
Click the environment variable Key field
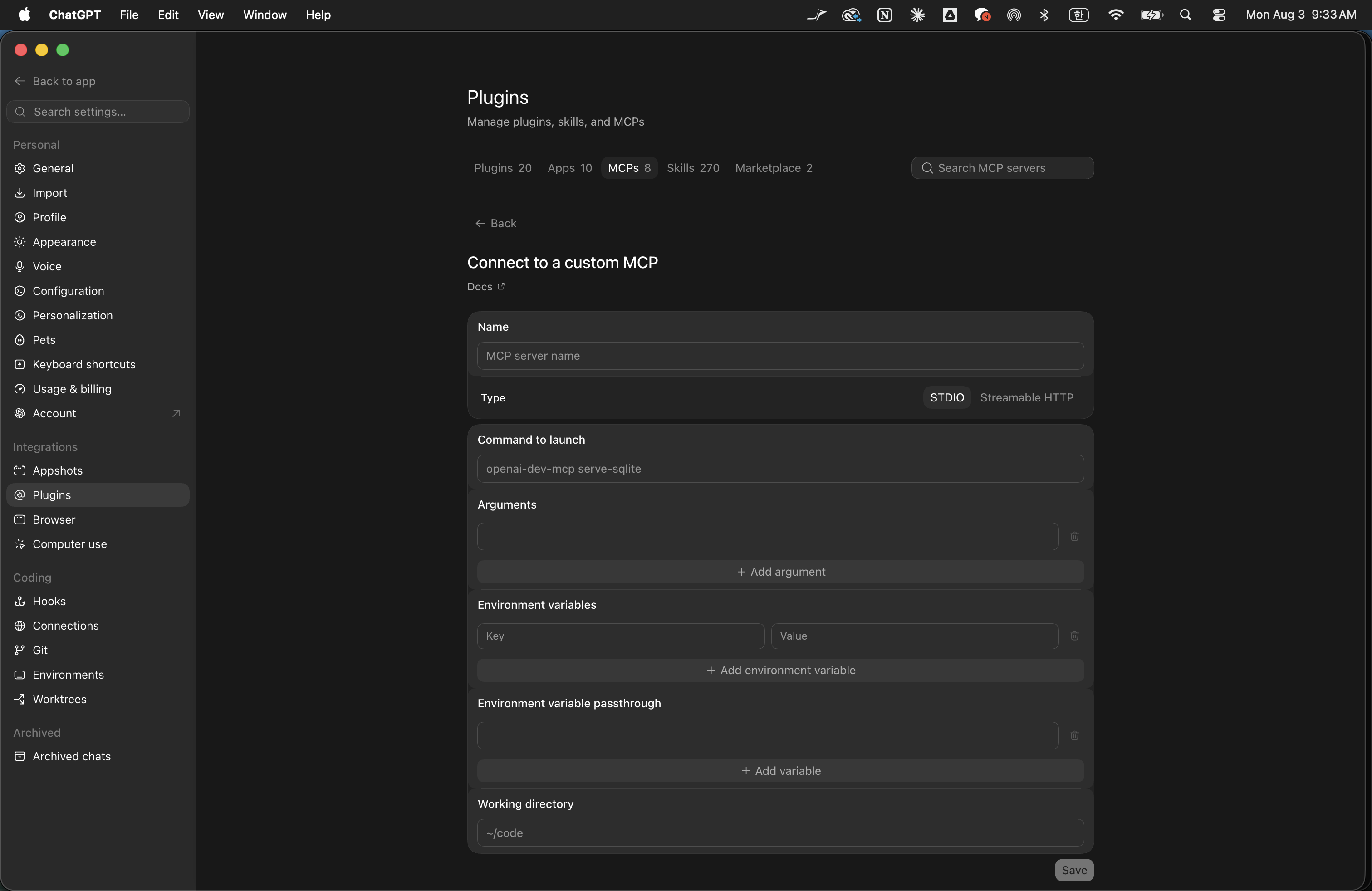click(621, 636)
